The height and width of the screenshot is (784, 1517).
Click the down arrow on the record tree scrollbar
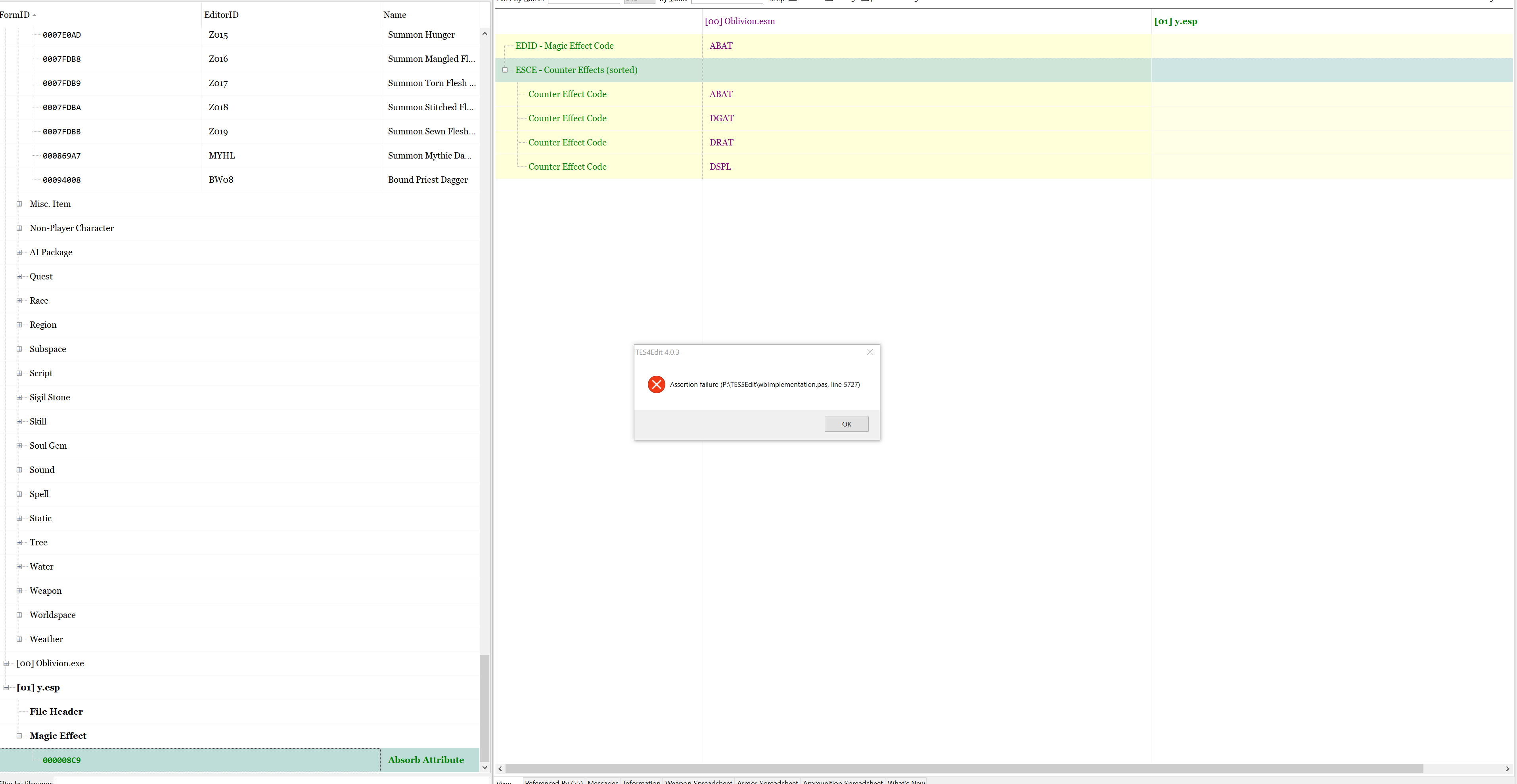click(x=484, y=767)
